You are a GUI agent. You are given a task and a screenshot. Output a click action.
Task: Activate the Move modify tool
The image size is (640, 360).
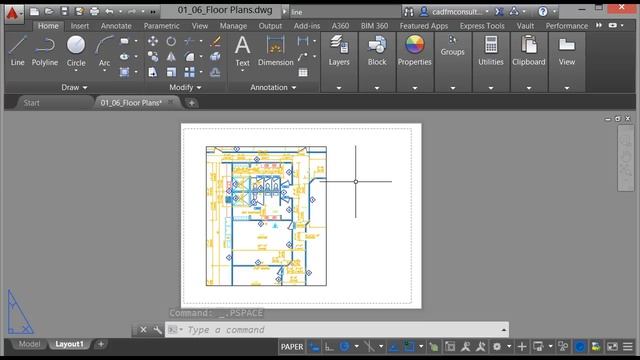[x=153, y=41]
